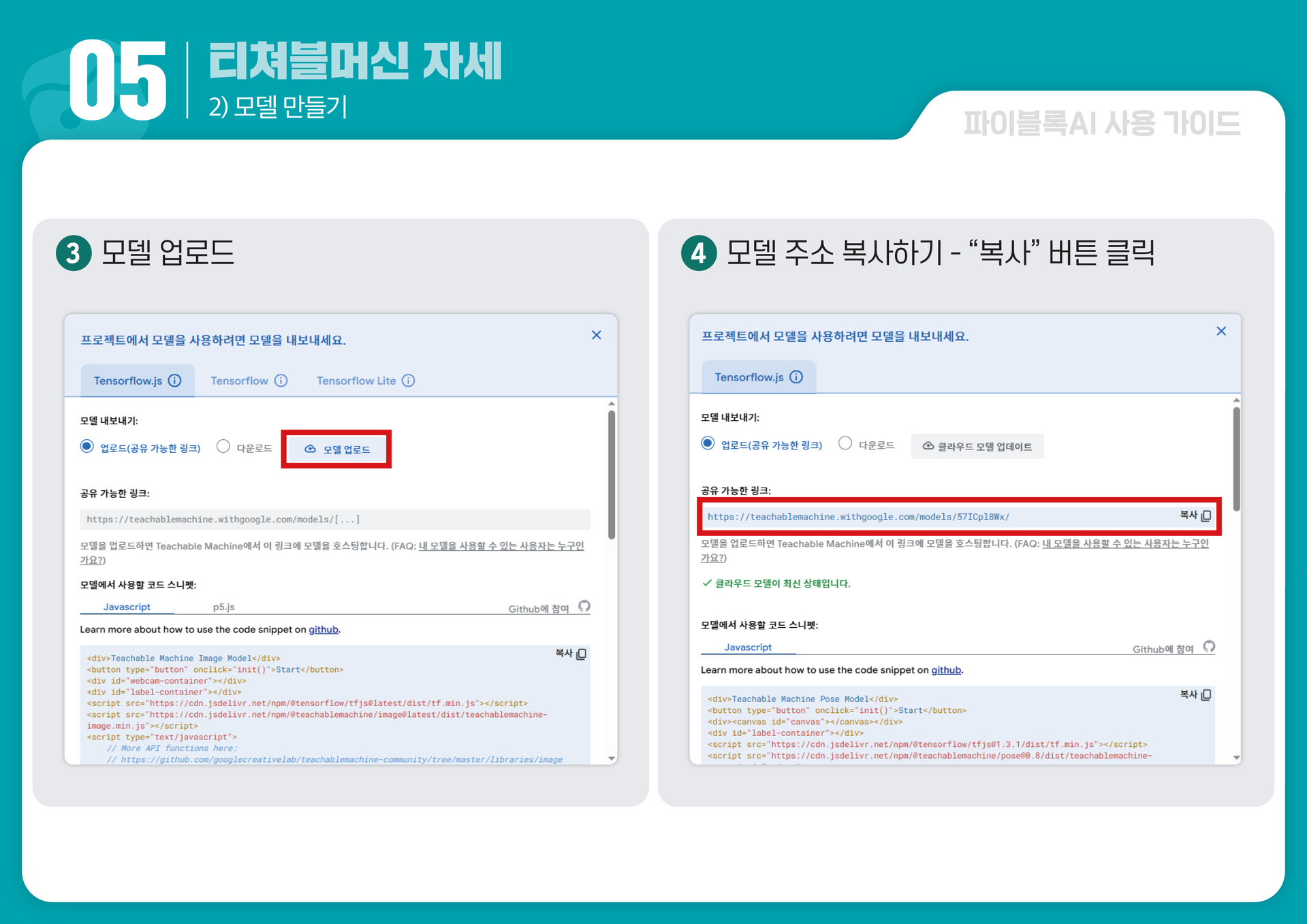Image resolution: width=1307 pixels, height=924 pixels.
Task: Click the code snippet area in left dialog
Action: (335, 705)
